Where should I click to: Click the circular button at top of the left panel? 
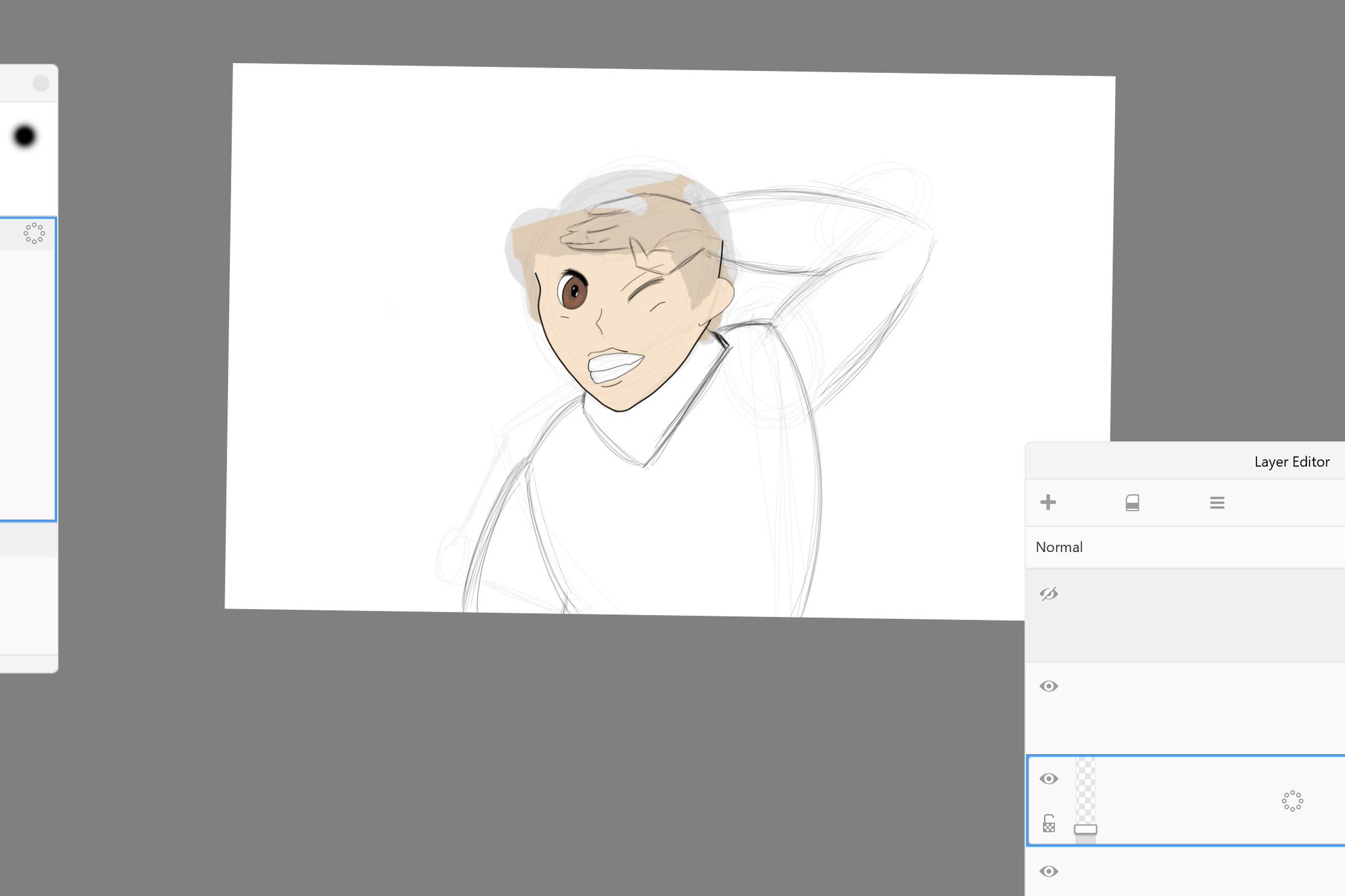[41, 83]
